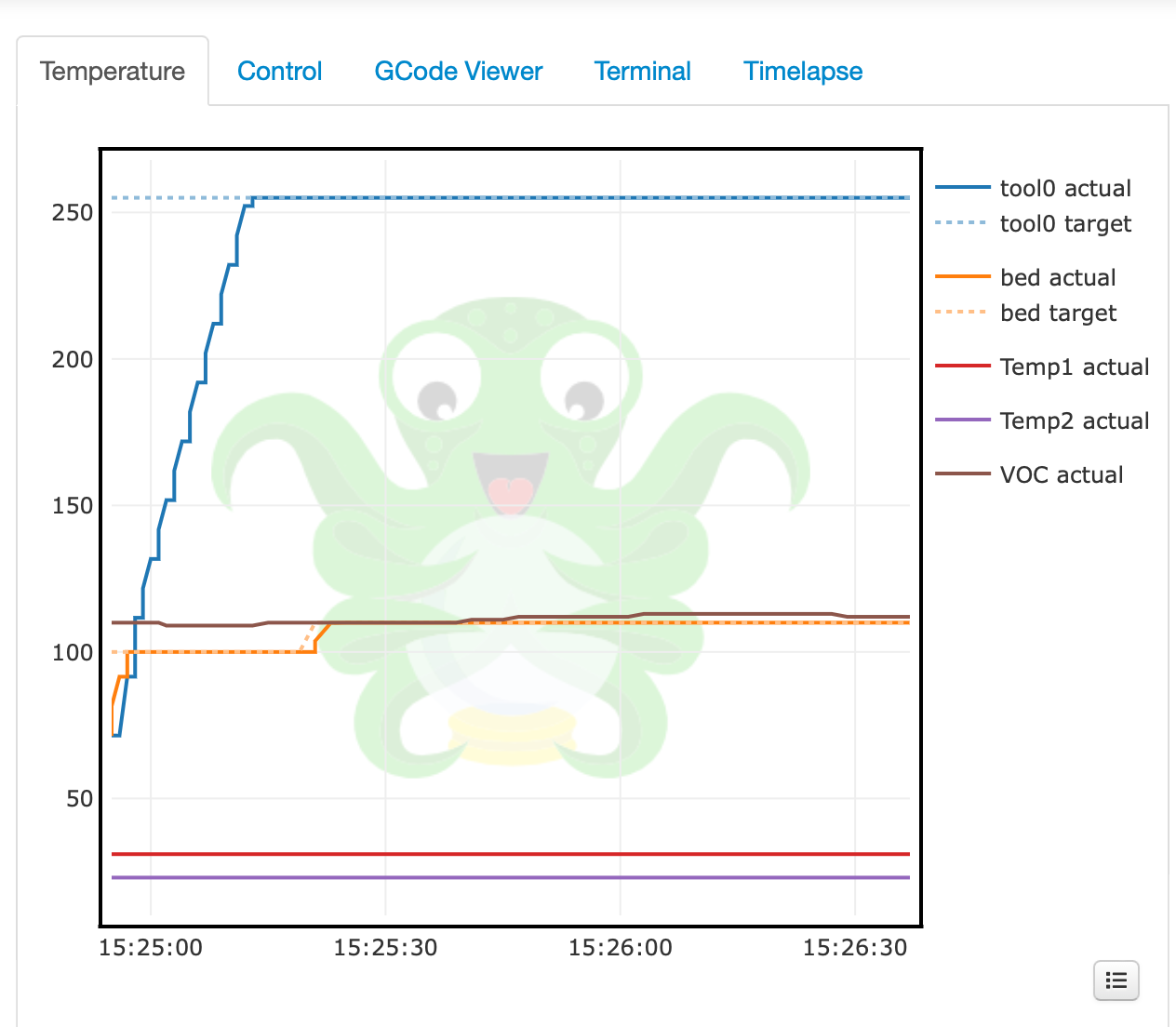This screenshot has height=1027, width=1176.
Task: Toggle Temp2 actual legend entry
Action: 1042,420
